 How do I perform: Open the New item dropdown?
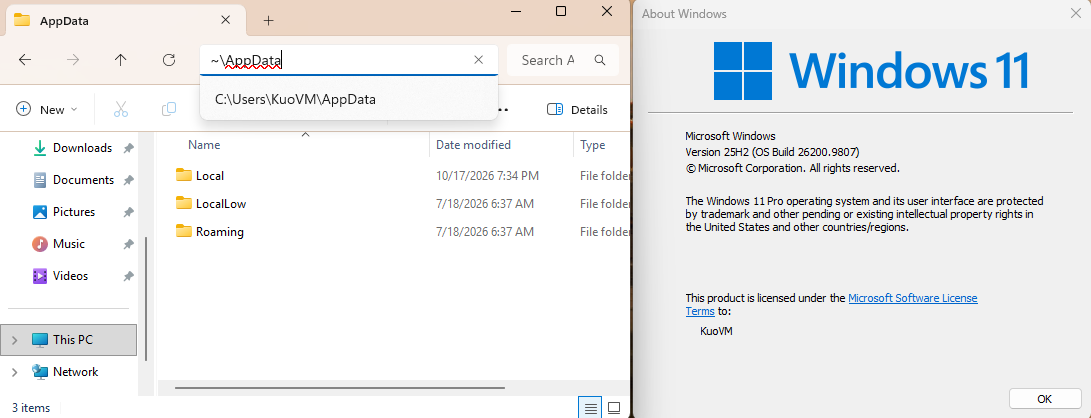47,109
